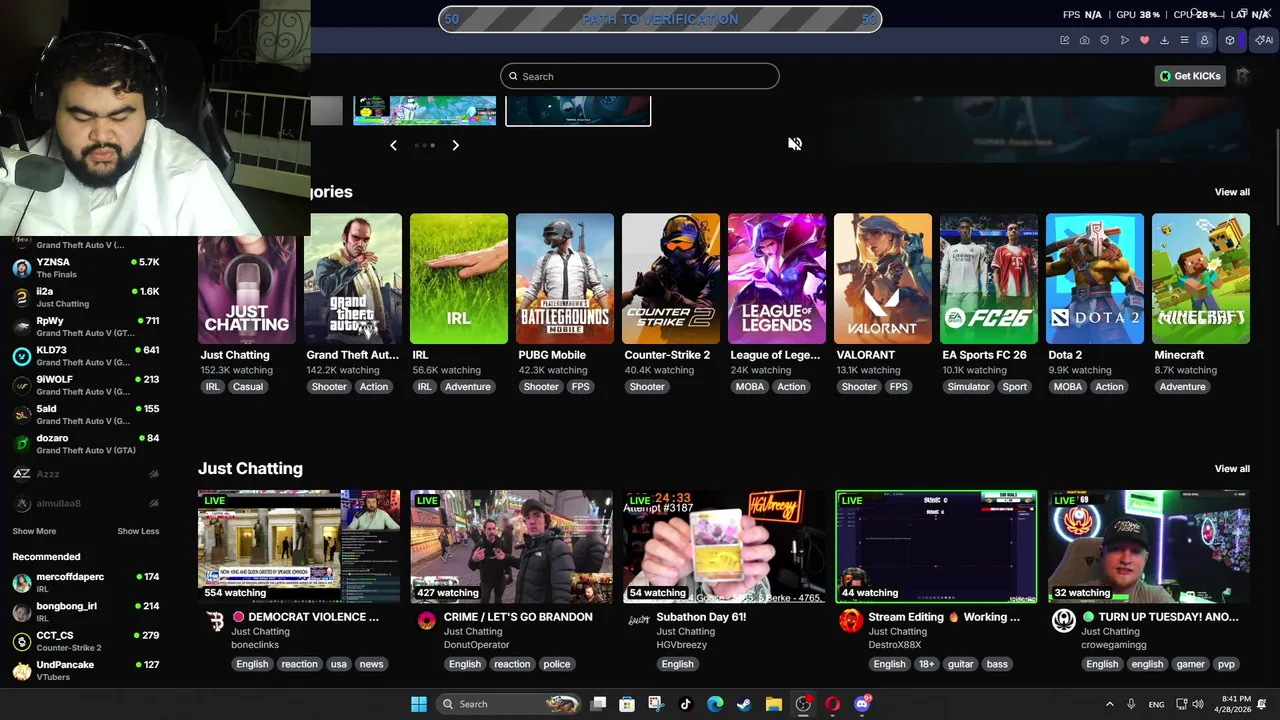The width and height of the screenshot is (1280, 720).
Task: Open the IRL category card
Action: [x=459, y=279]
